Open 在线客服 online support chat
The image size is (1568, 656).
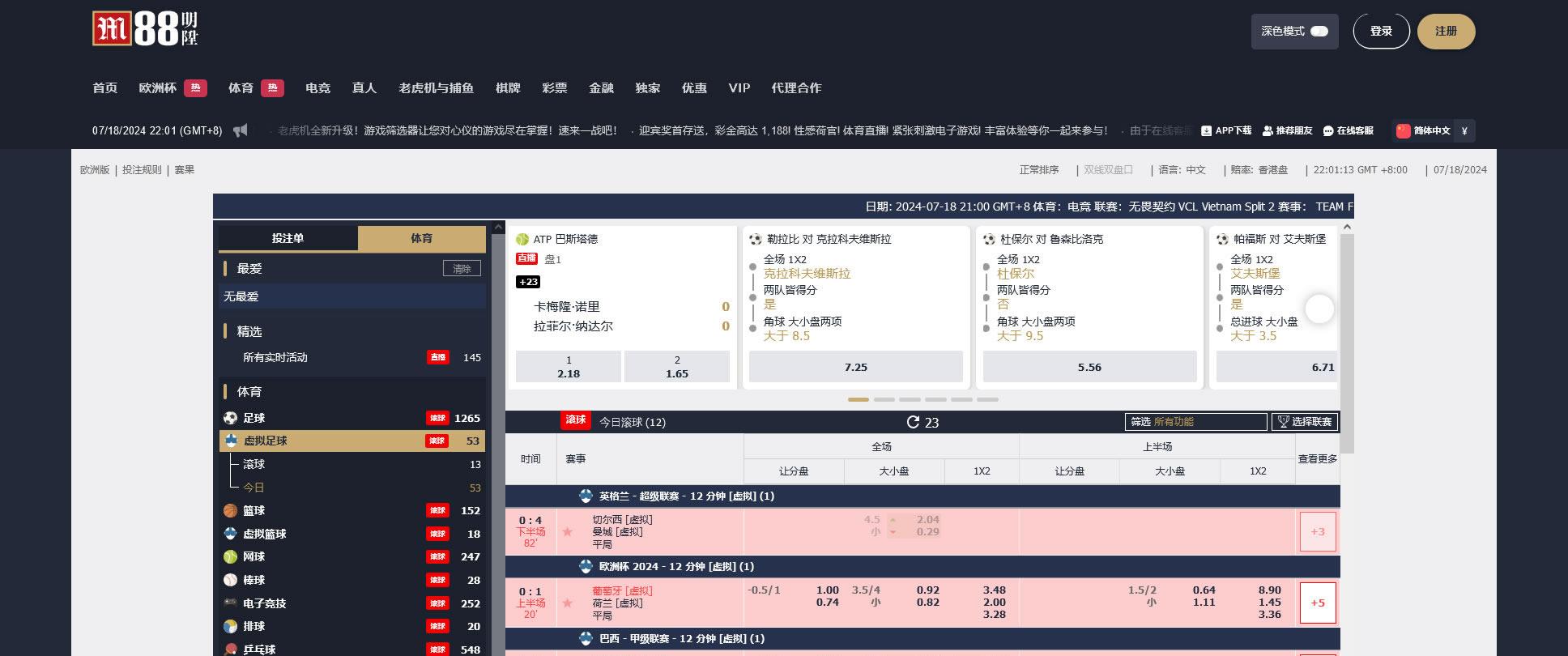[1349, 130]
